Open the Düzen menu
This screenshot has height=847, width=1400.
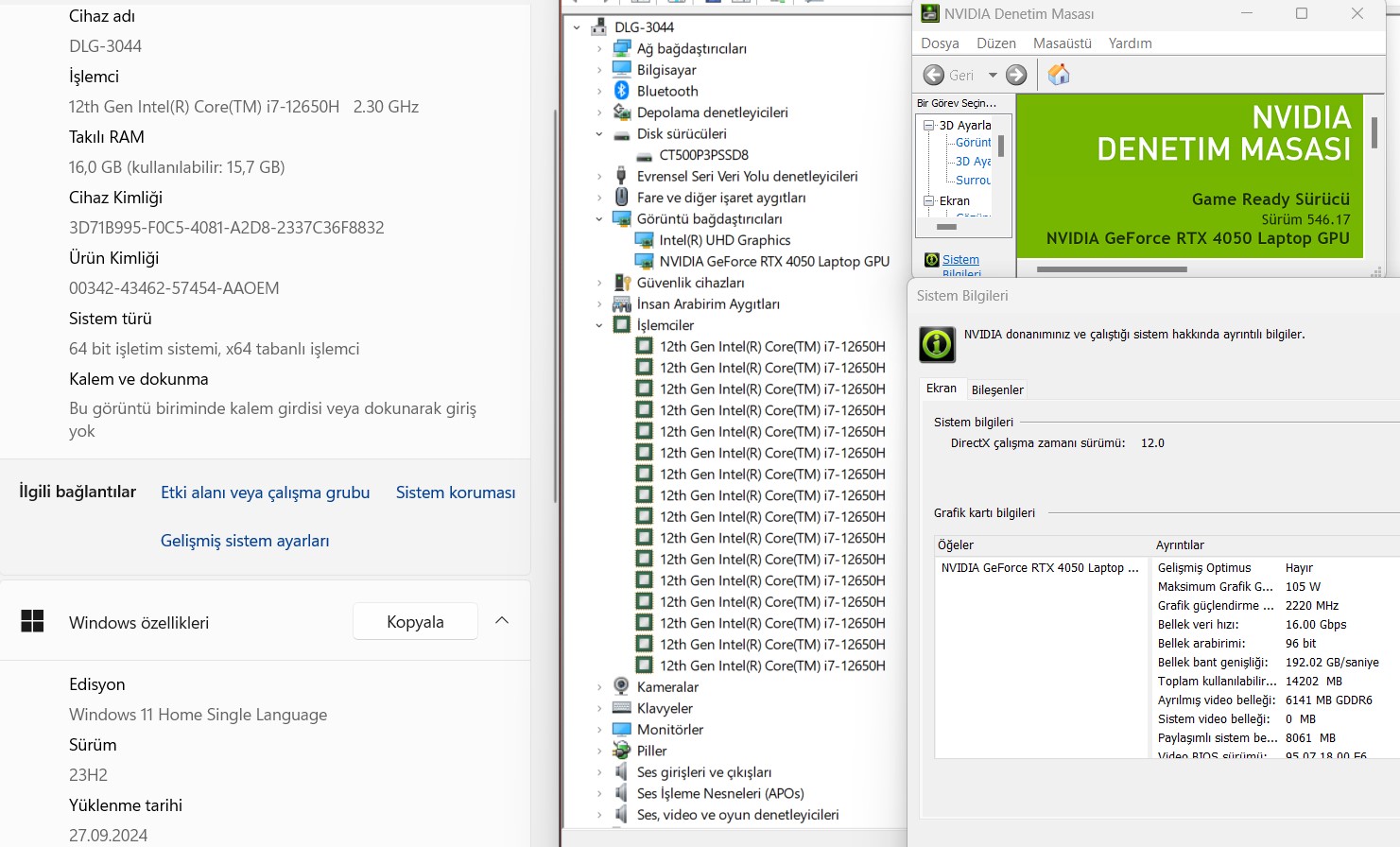[x=996, y=43]
